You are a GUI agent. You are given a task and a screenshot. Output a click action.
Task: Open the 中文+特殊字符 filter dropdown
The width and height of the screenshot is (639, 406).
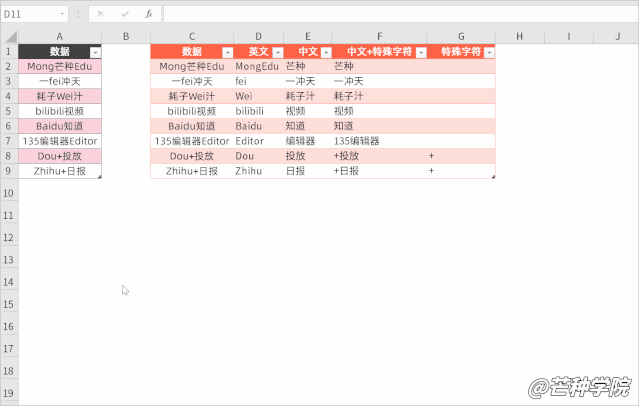418,51
